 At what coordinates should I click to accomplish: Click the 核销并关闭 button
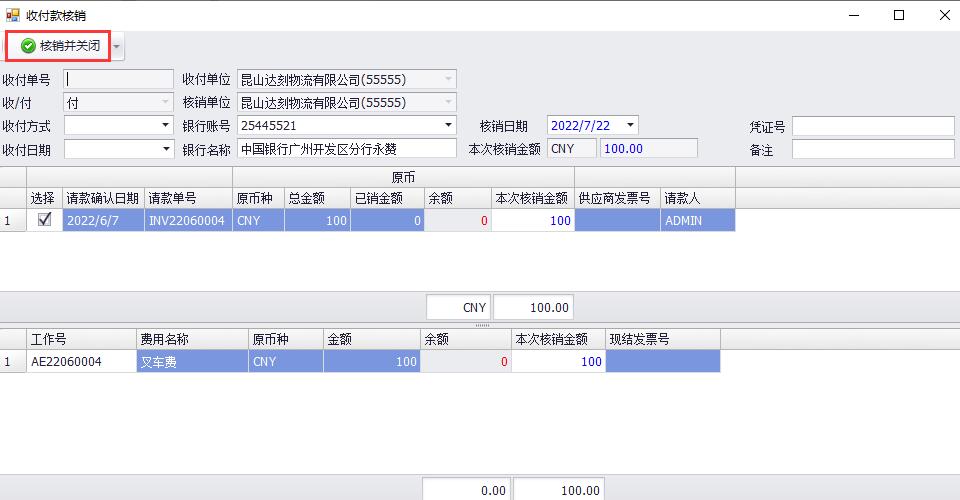[60, 46]
